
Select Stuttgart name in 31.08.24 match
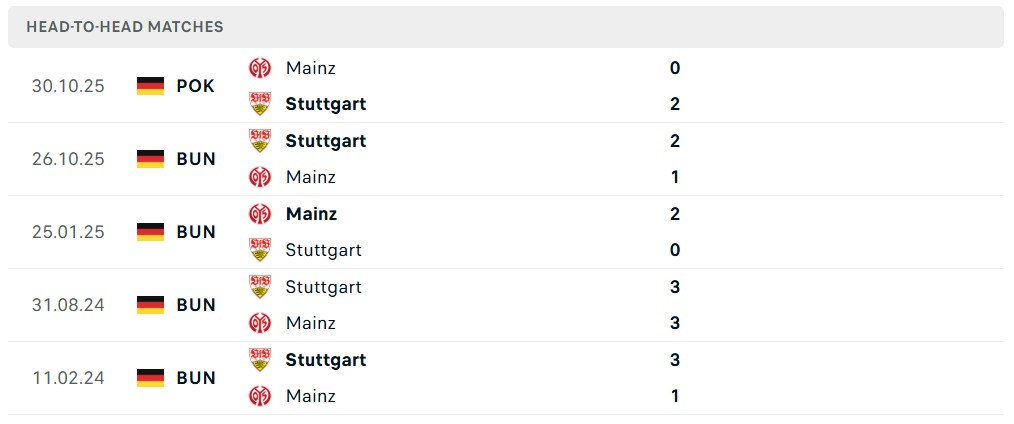[x=323, y=287]
